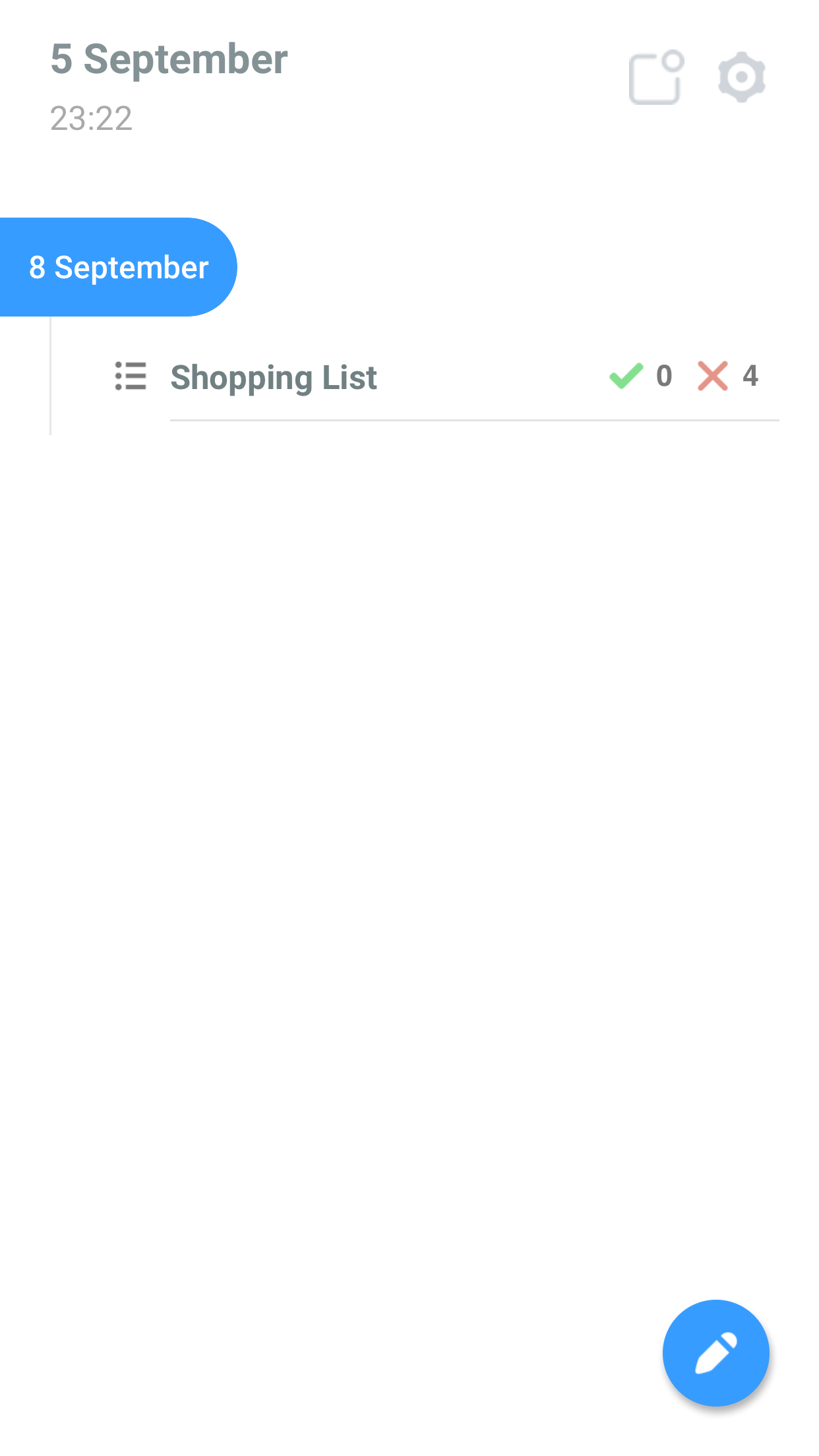
Task: Click the divider line under Shopping List
Action: 475,420
